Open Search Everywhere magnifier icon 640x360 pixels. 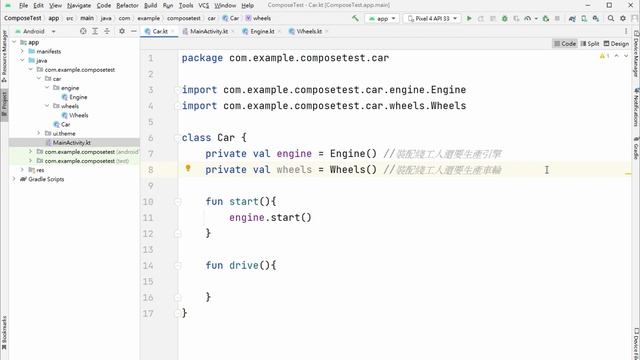[x=611, y=18]
